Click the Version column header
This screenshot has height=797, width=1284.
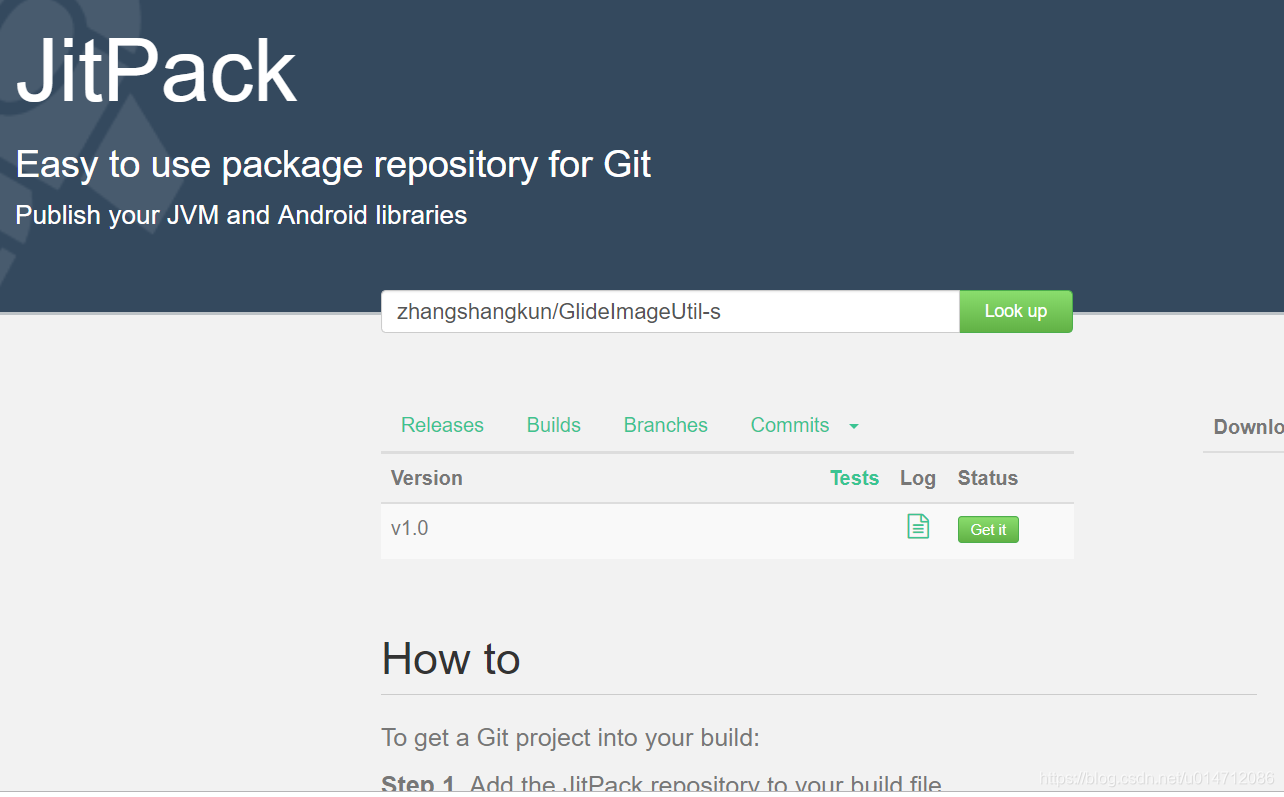427,478
